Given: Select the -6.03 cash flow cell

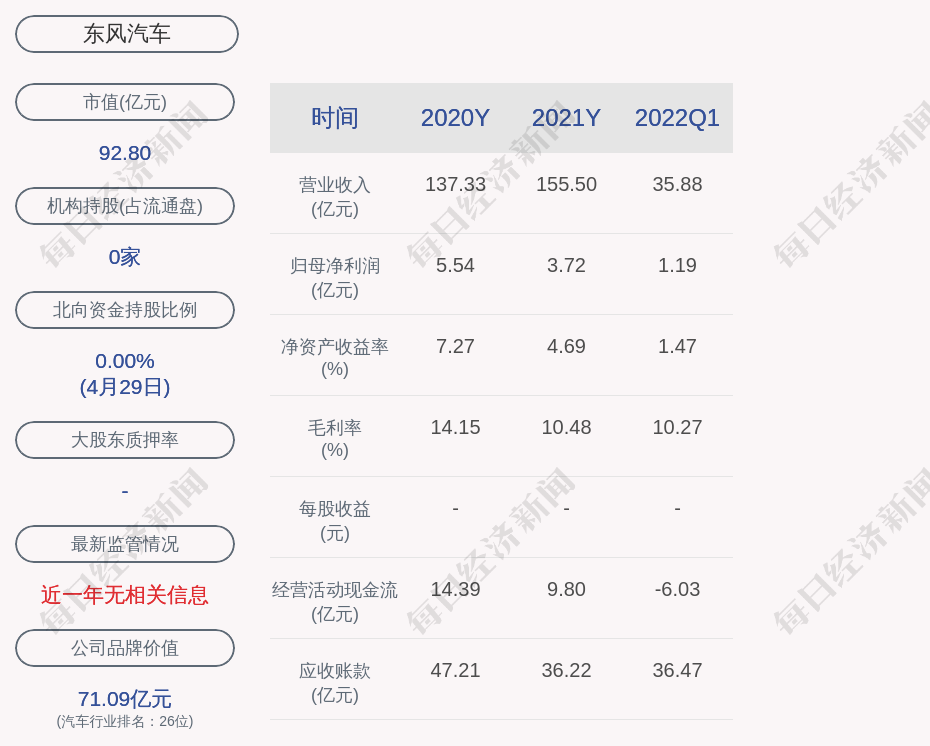Looking at the screenshot, I should [x=677, y=589].
